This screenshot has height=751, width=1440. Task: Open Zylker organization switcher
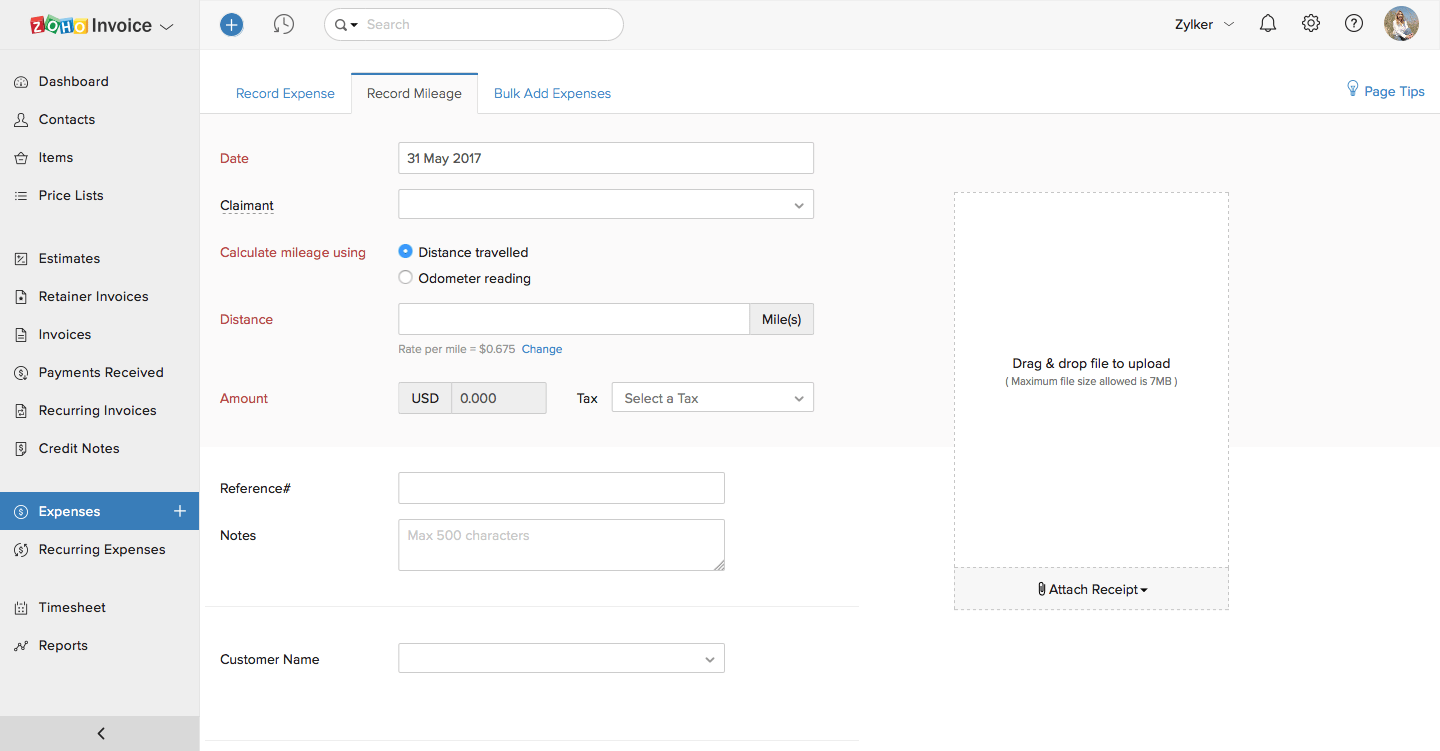click(1204, 24)
